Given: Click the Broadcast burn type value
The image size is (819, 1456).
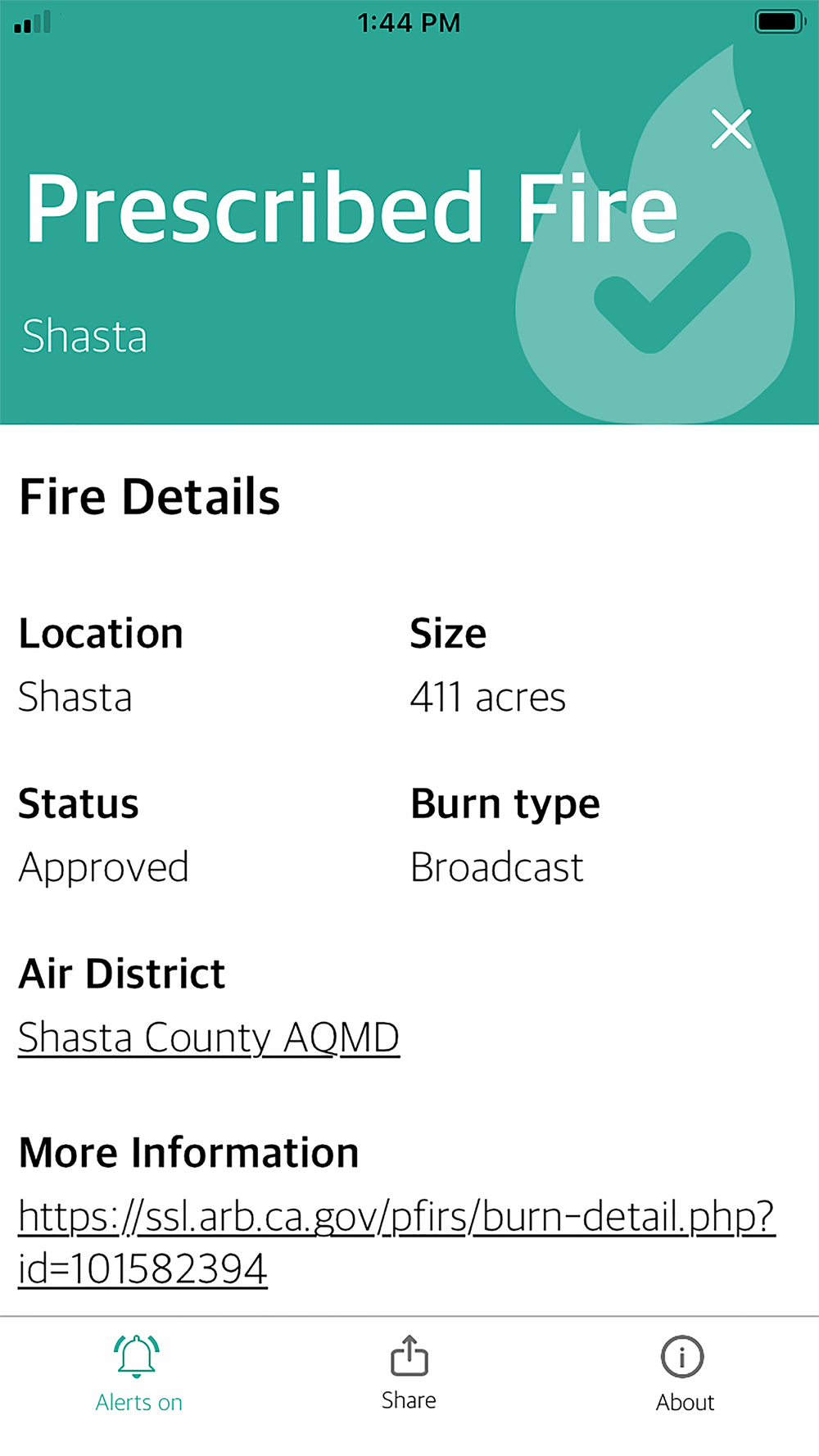Looking at the screenshot, I should 497,867.
